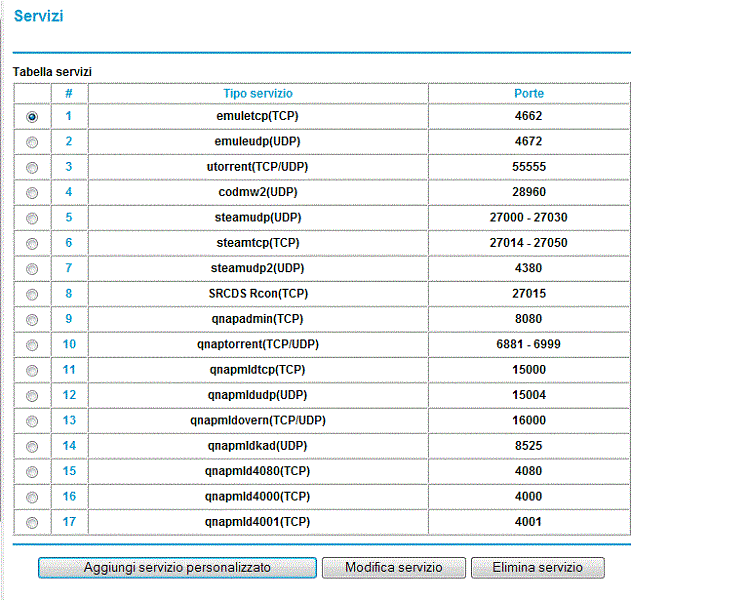The width and height of the screenshot is (749, 600).
Task: Open service number 13 link
Action: point(69,420)
